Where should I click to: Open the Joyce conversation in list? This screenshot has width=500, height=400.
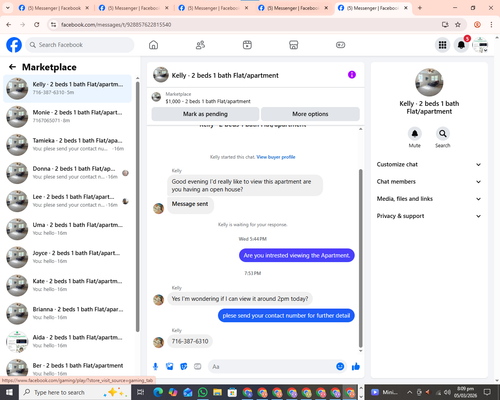67,257
